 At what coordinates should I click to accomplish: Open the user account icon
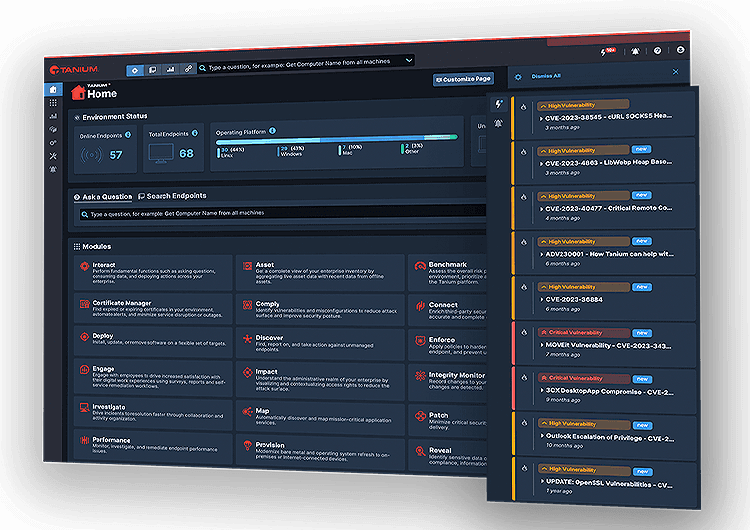tap(680, 50)
